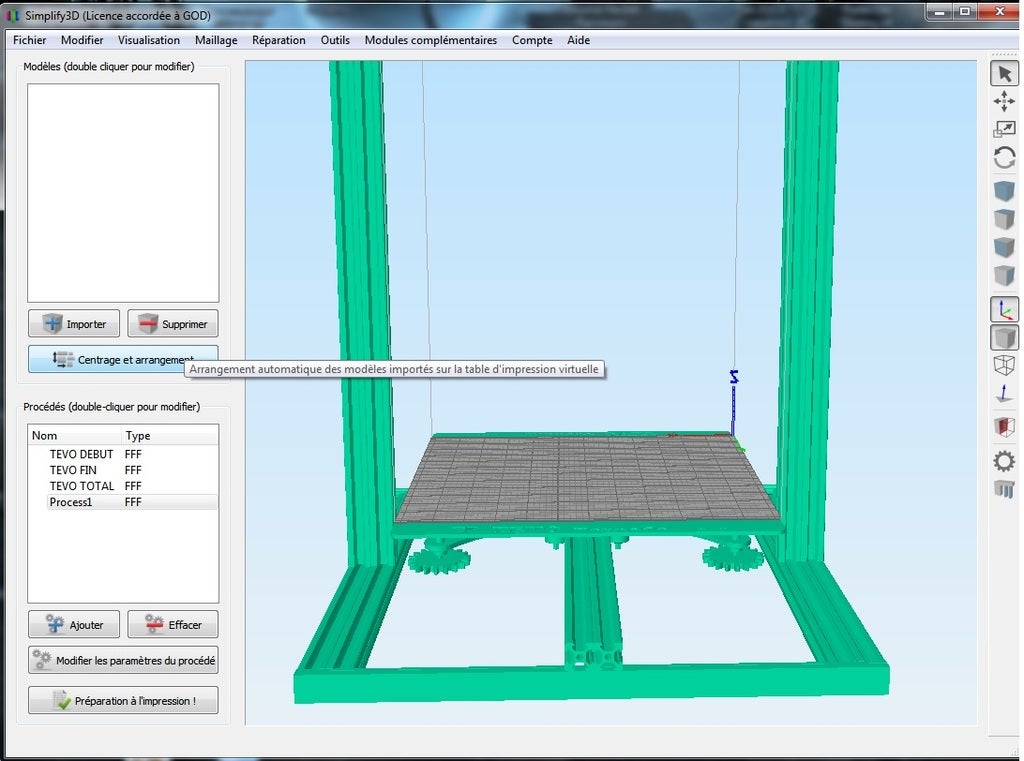Open the Visualisation menu
This screenshot has width=1024, height=761.
[x=149, y=40]
